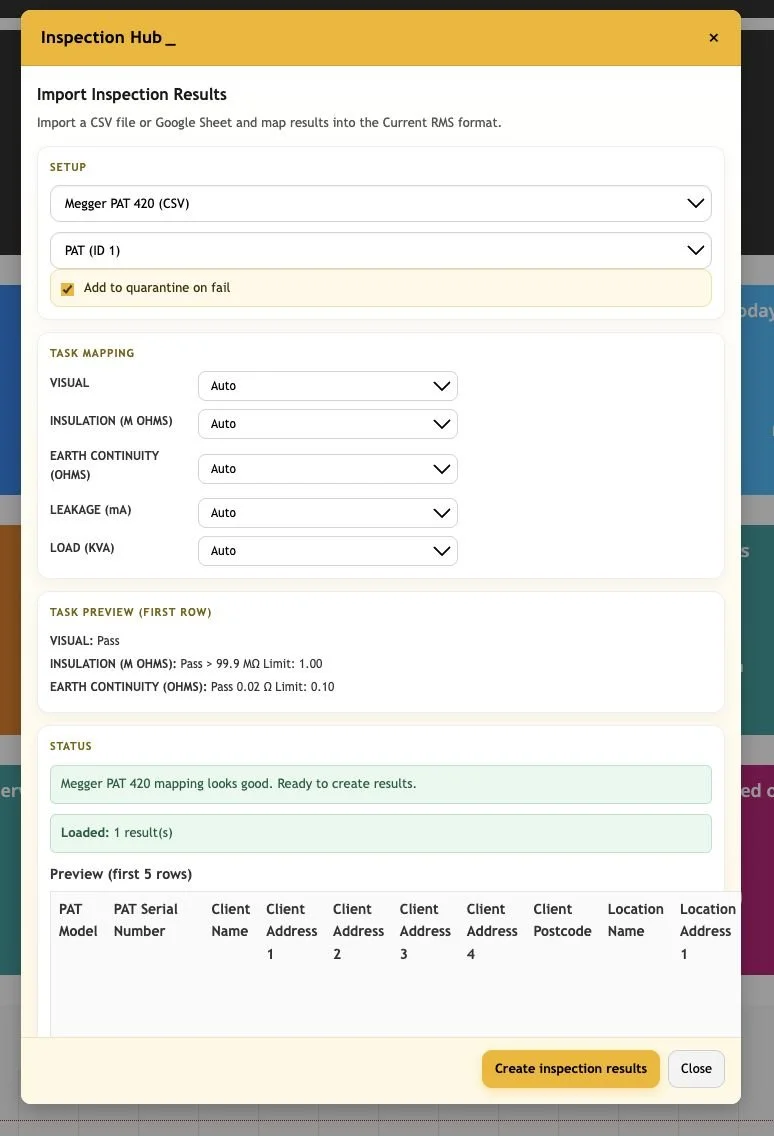Screen dimensions: 774x1136
Task: Click the Client Address 1 column header
Action: 291,932
